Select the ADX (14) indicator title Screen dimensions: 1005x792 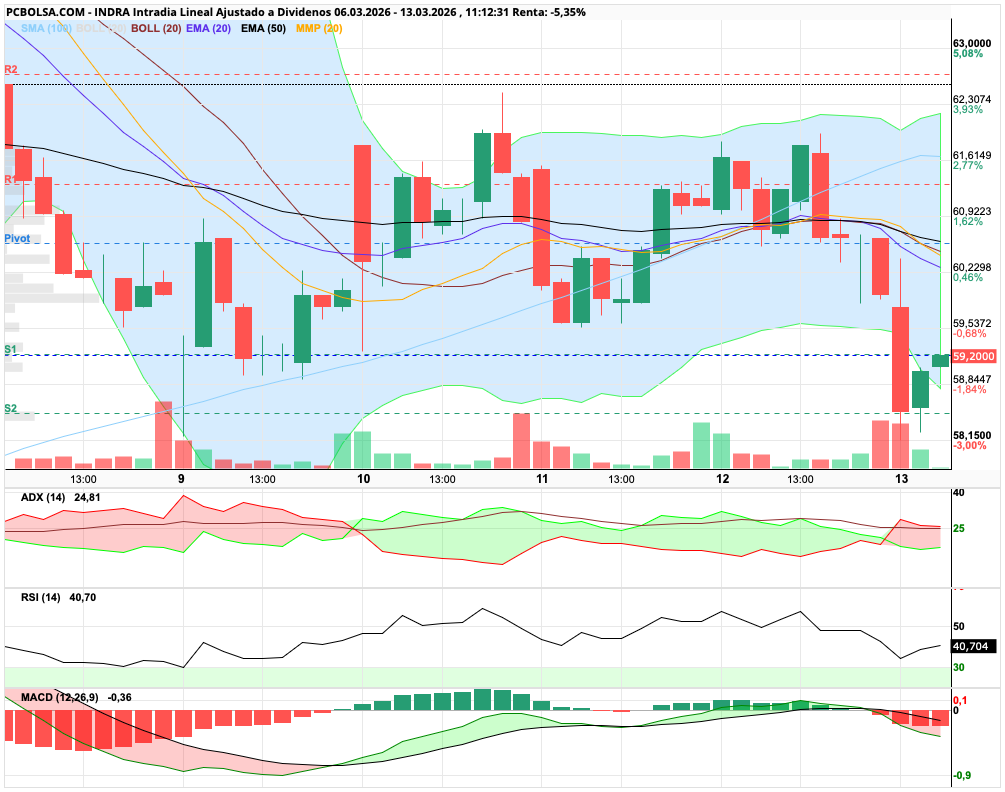pyautogui.click(x=43, y=497)
